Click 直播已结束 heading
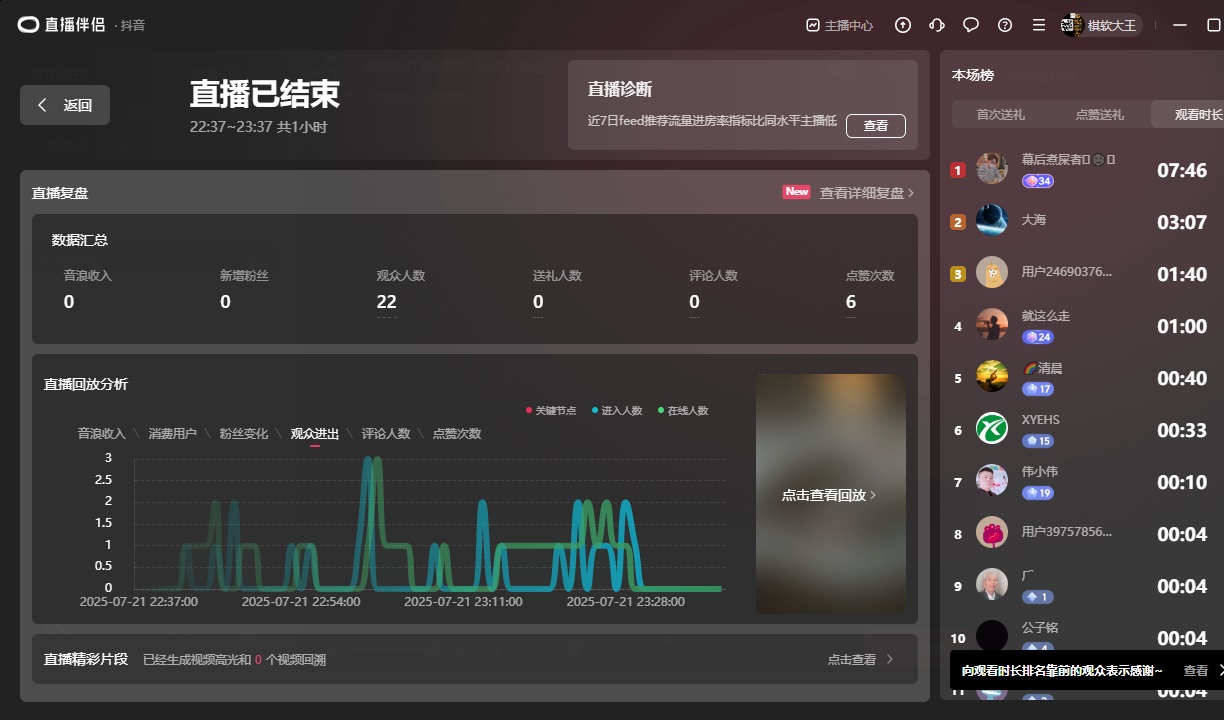 (265, 94)
